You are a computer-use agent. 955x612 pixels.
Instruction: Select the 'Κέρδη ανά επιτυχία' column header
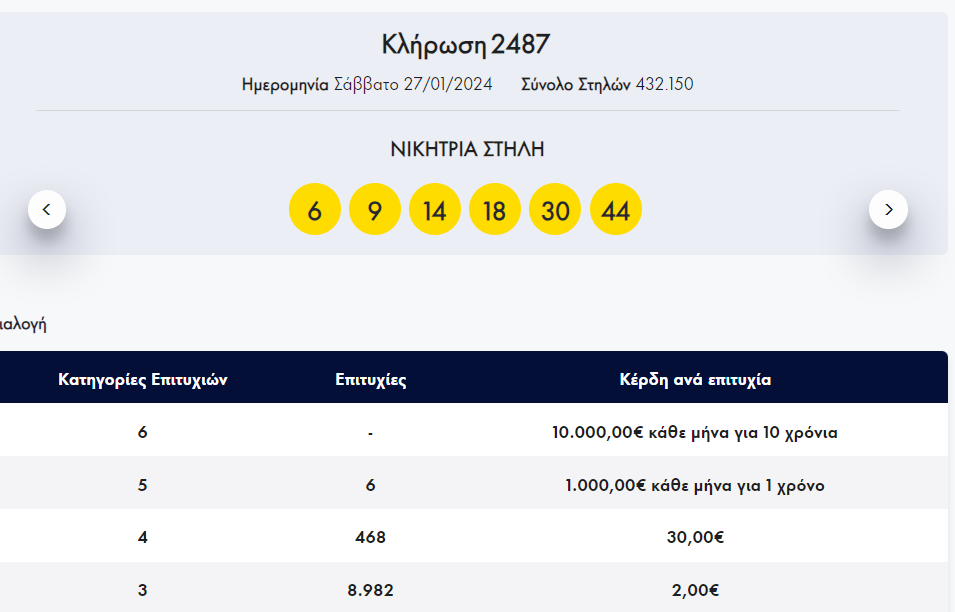coord(695,380)
